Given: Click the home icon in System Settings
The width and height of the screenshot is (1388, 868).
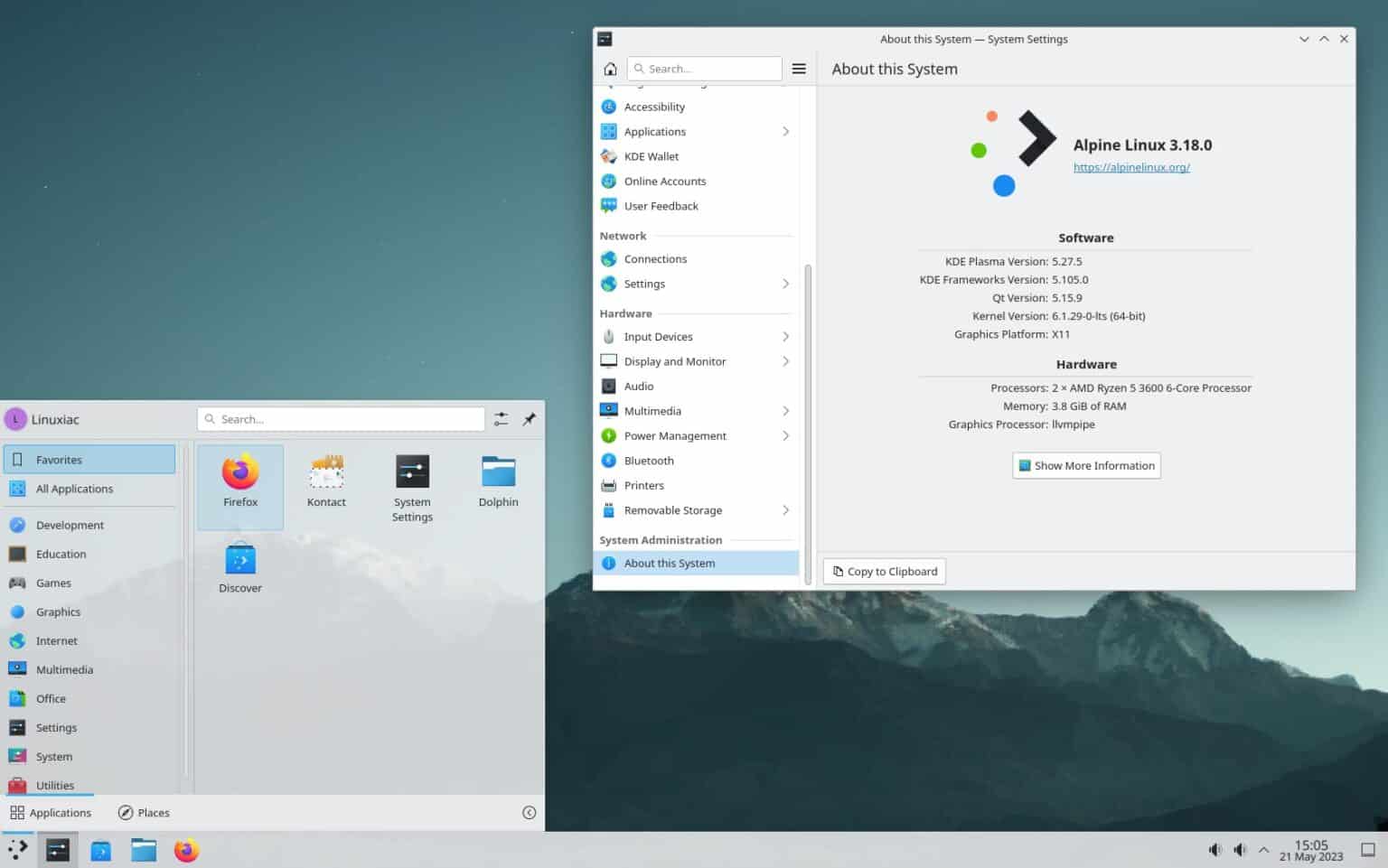Looking at the screenshot, I should pyautogui.click(x=610, y=68).
